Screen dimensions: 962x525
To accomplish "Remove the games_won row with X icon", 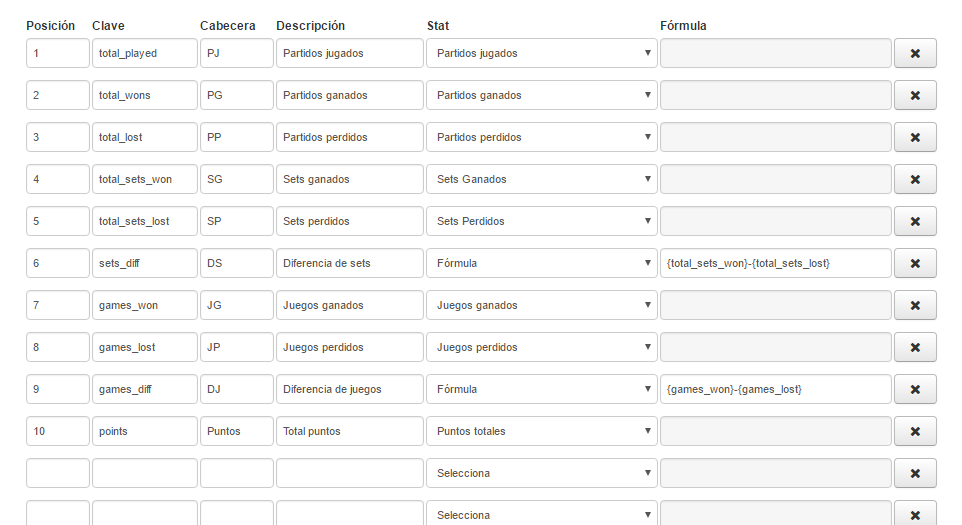I will pos(915,305).
